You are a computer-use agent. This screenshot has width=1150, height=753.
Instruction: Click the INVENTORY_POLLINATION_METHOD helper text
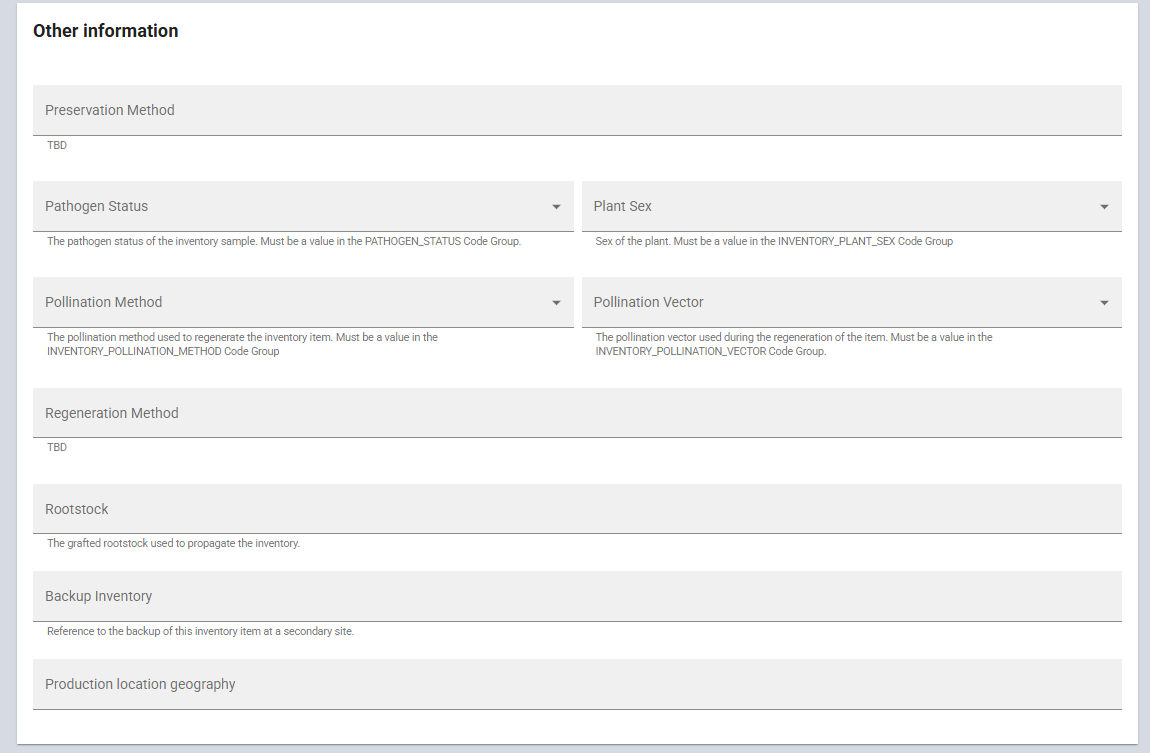[163, 352]
